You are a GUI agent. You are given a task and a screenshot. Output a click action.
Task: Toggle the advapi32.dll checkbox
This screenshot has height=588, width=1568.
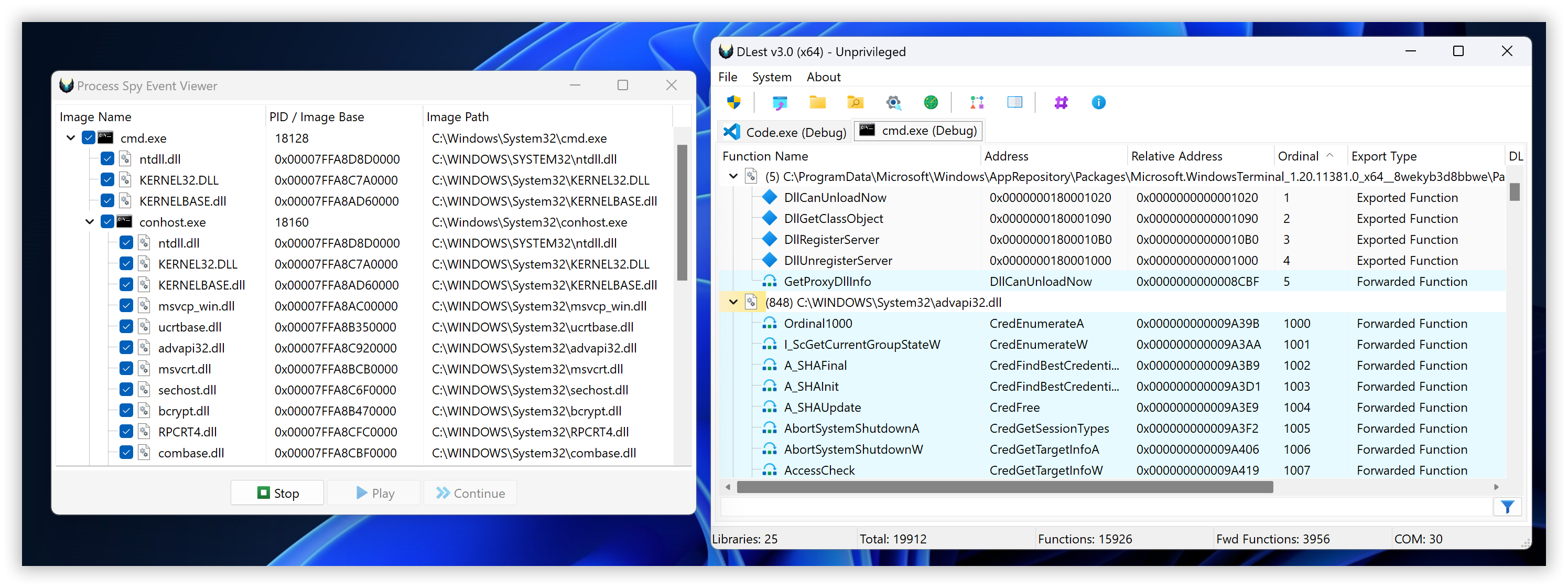pos(127,348)
